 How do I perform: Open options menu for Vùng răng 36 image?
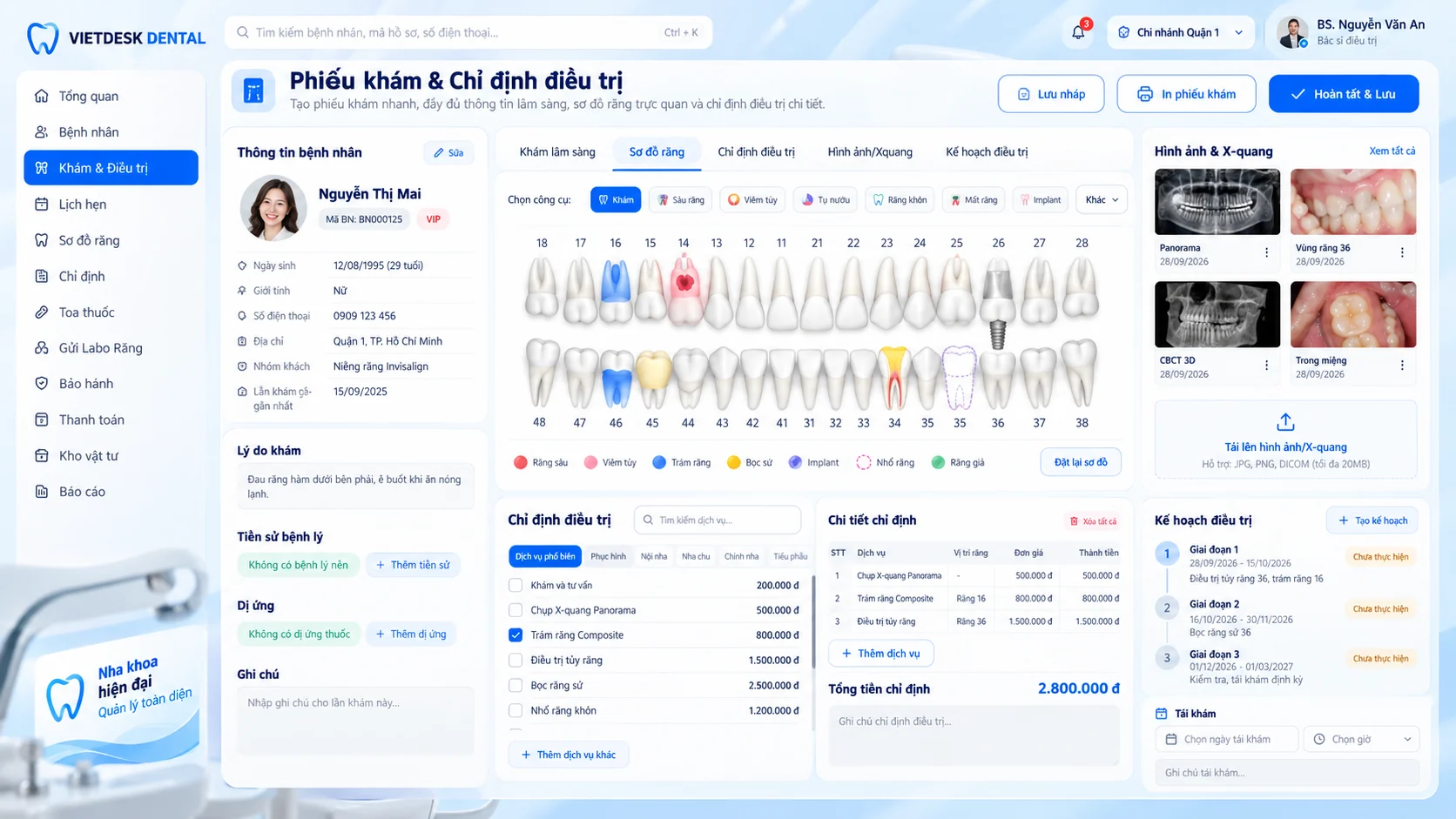click(x=1402, y=252)
